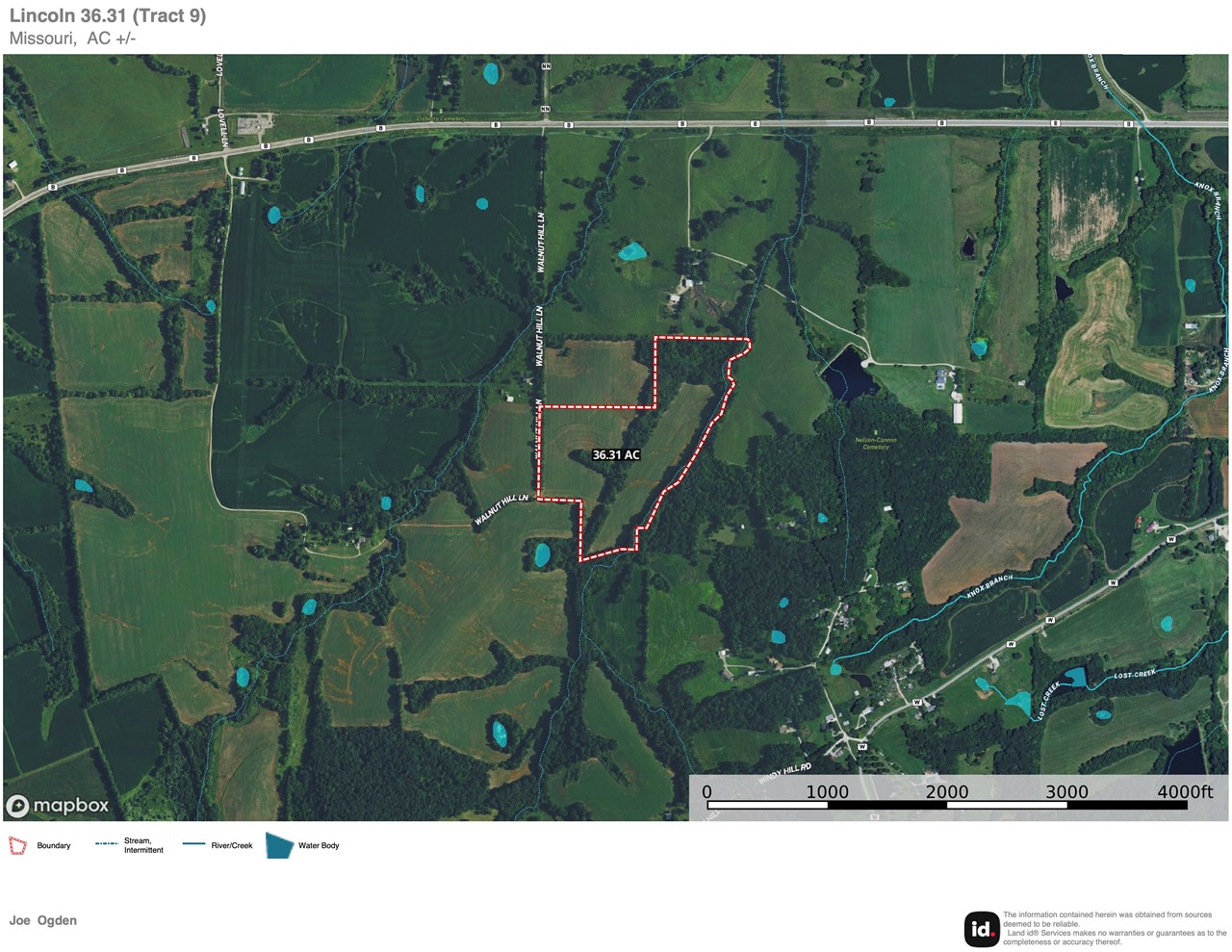Click the River/Creek legend line
1232x952 pixels.
(x=193, y=845)
